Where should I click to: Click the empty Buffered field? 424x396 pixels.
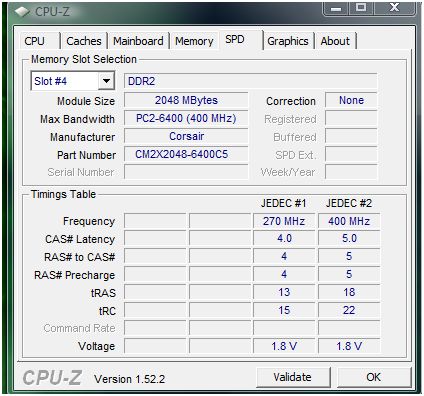pos(351,136)
